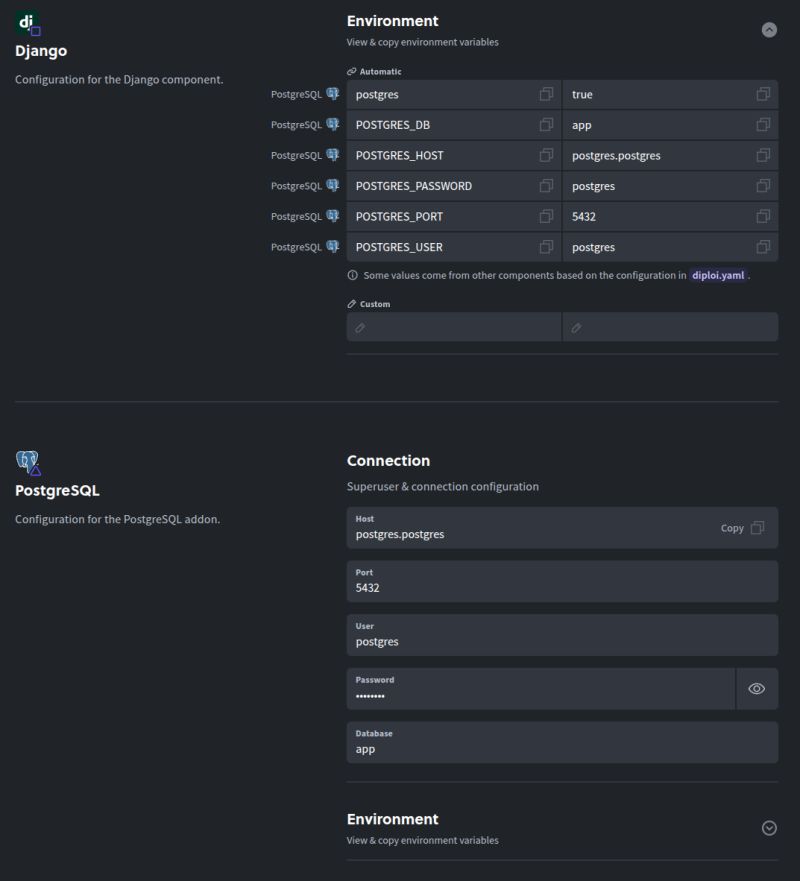Copy the postgres.postgres value in Environment
The width and height of the screenshot is (800, 881).
(763, 156)
